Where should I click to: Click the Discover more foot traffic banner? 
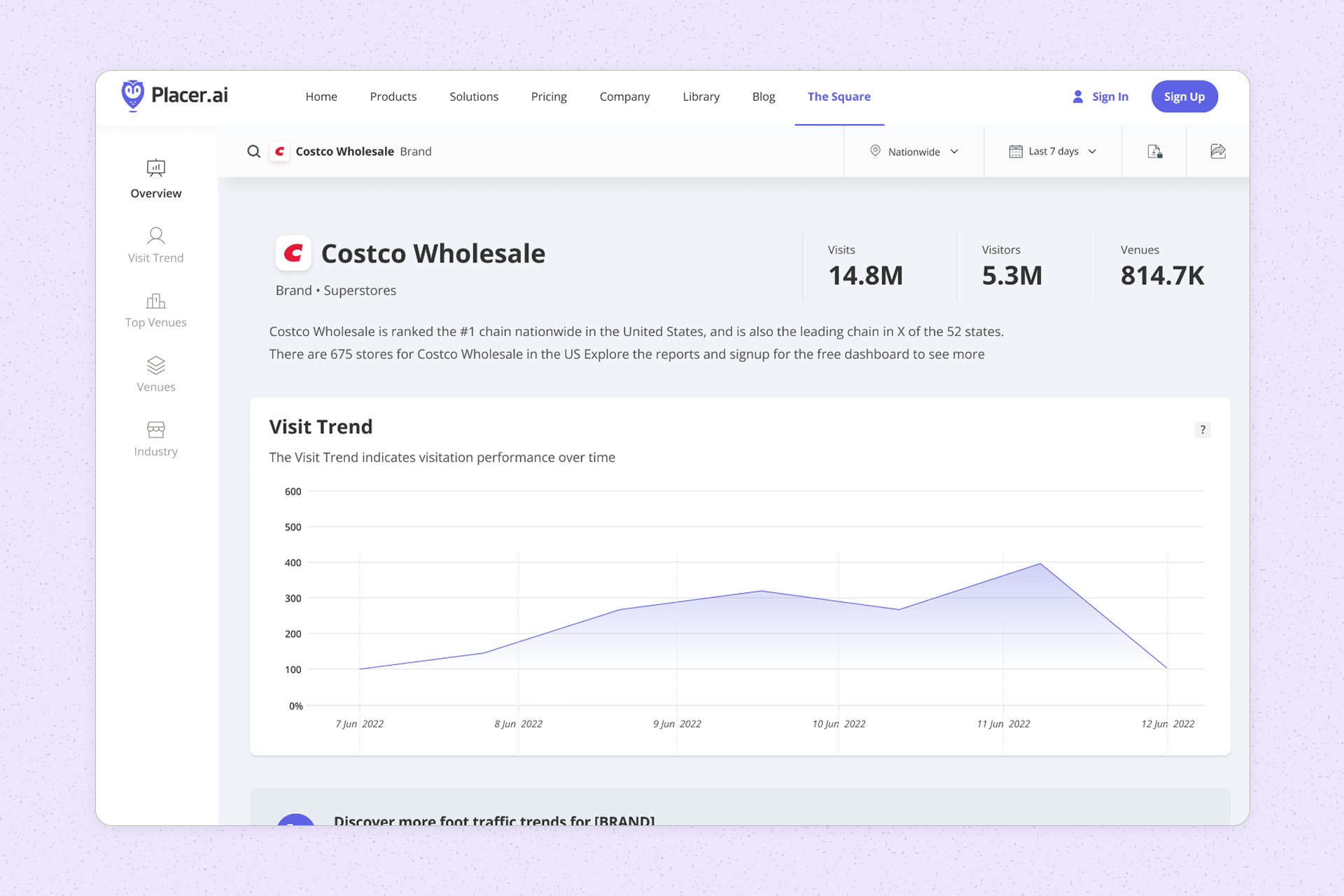click(x=739, y=806)
